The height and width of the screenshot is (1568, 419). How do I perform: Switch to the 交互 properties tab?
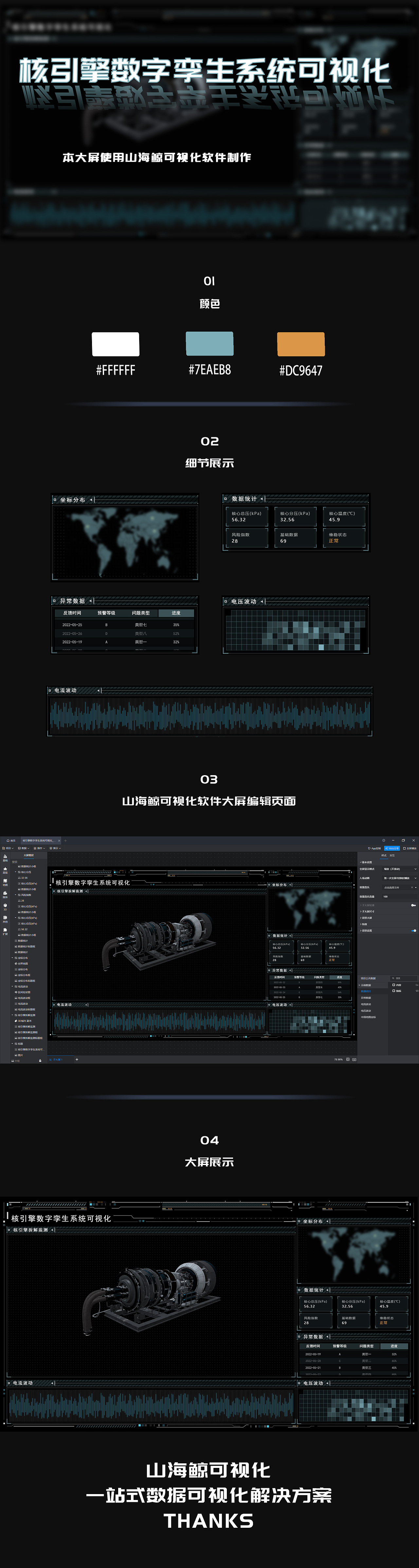coord(392,855)
